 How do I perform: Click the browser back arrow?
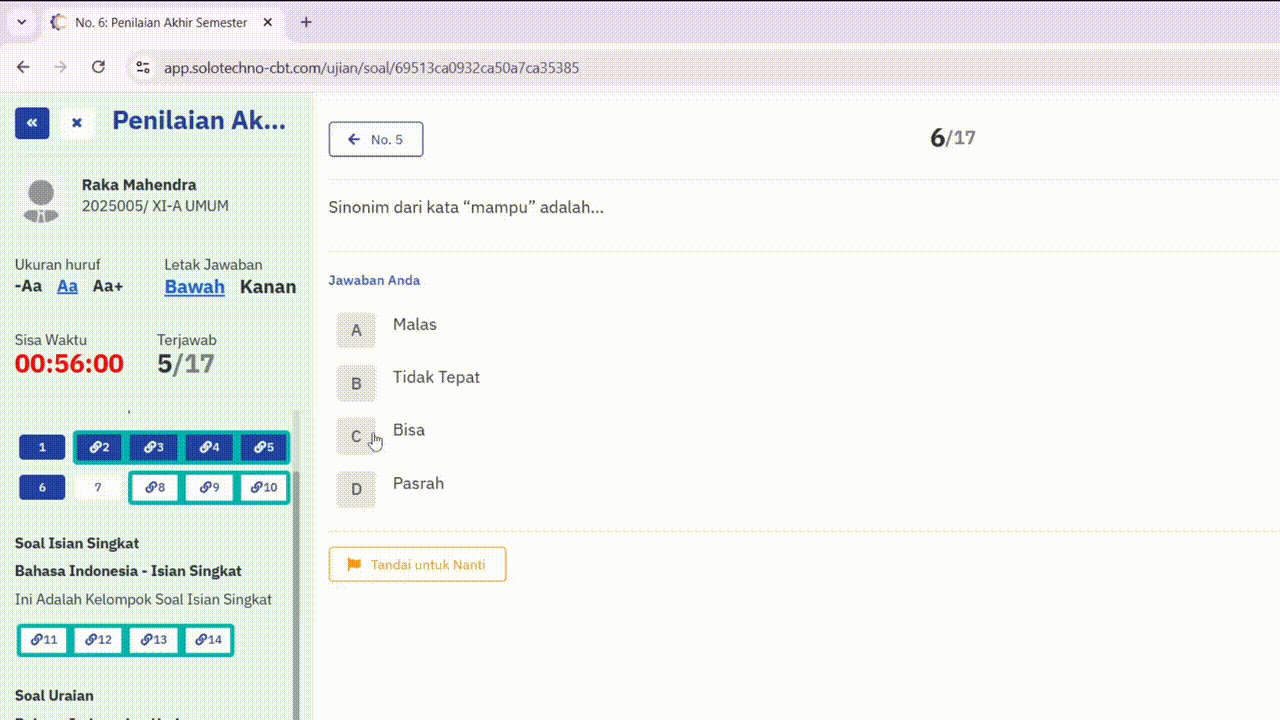(x=23, y=67)
